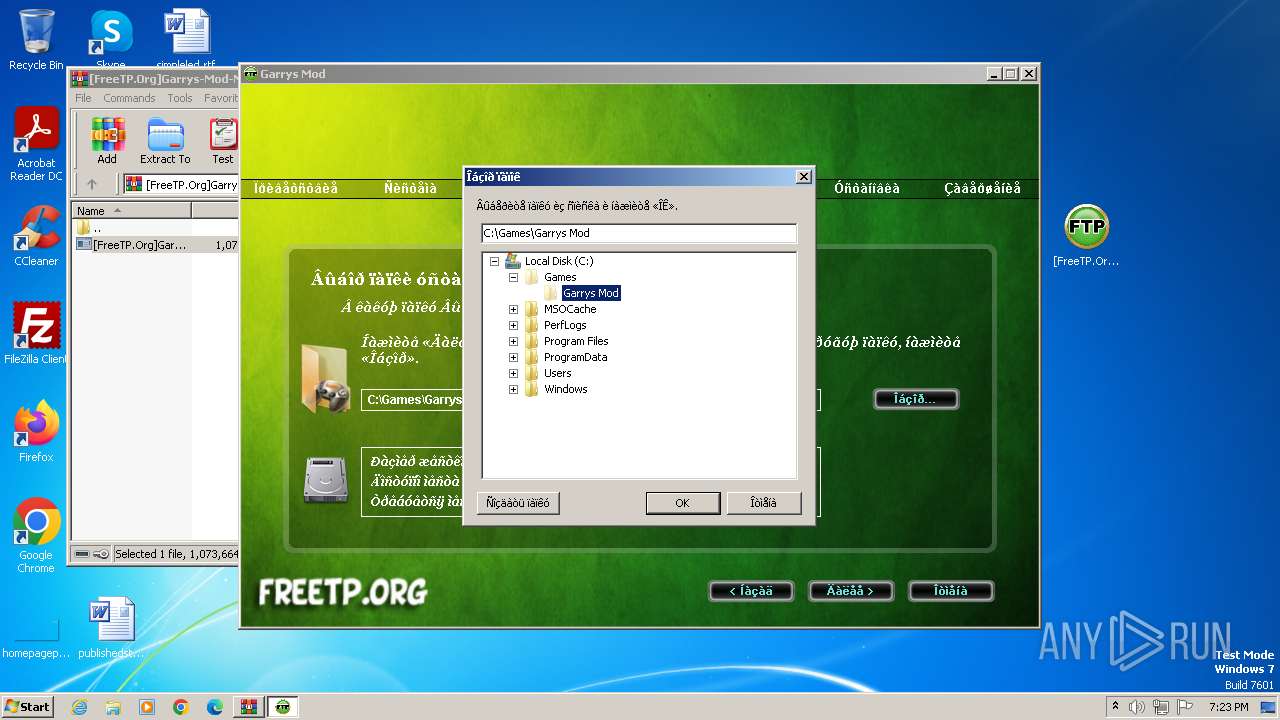Click the folder path field in browse dialog
Screen dimensions: 1280x720
click(639, 233)
